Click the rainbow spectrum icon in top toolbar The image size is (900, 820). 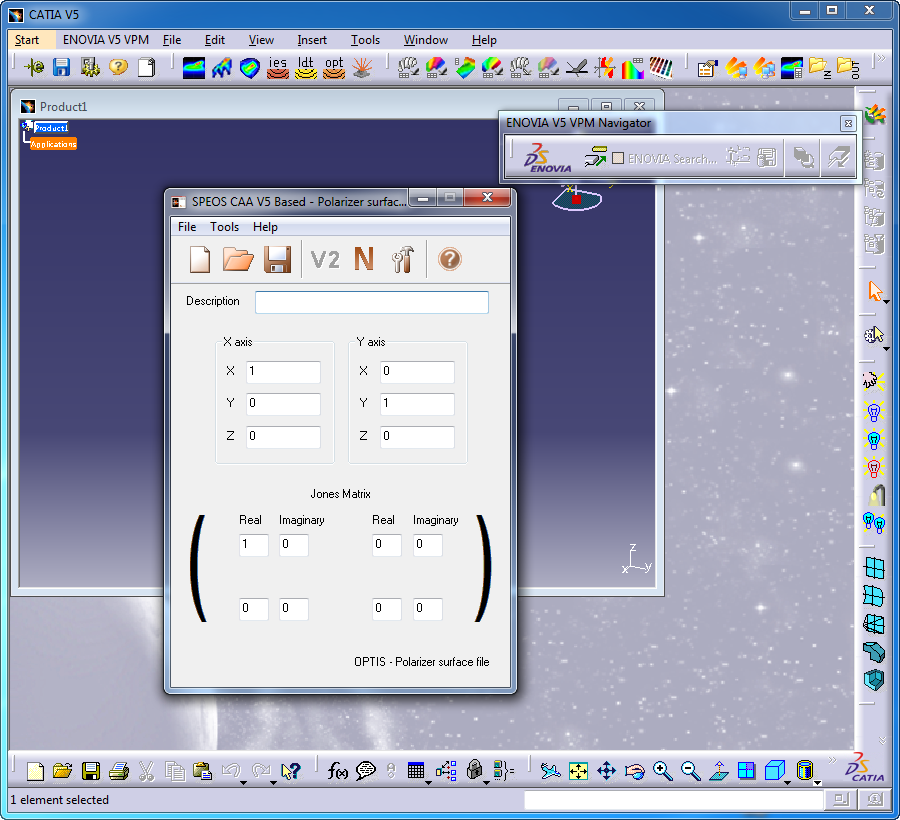pos(632,68)
